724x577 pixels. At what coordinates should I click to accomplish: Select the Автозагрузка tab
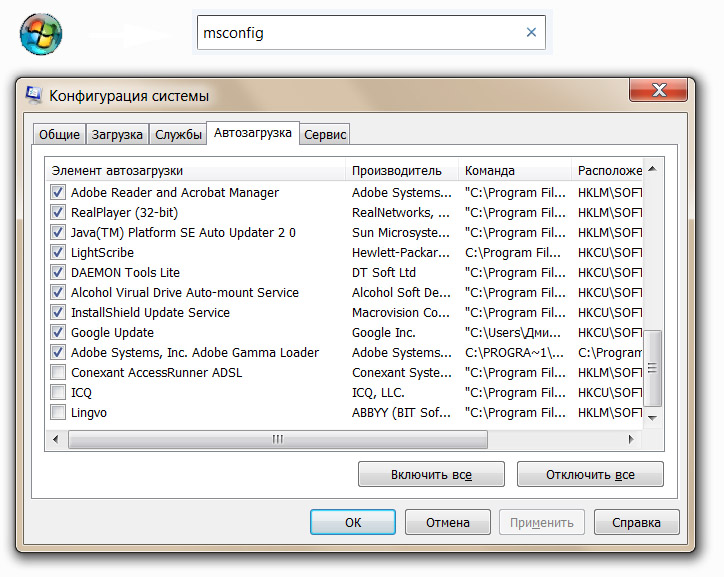tap(253, 133)
